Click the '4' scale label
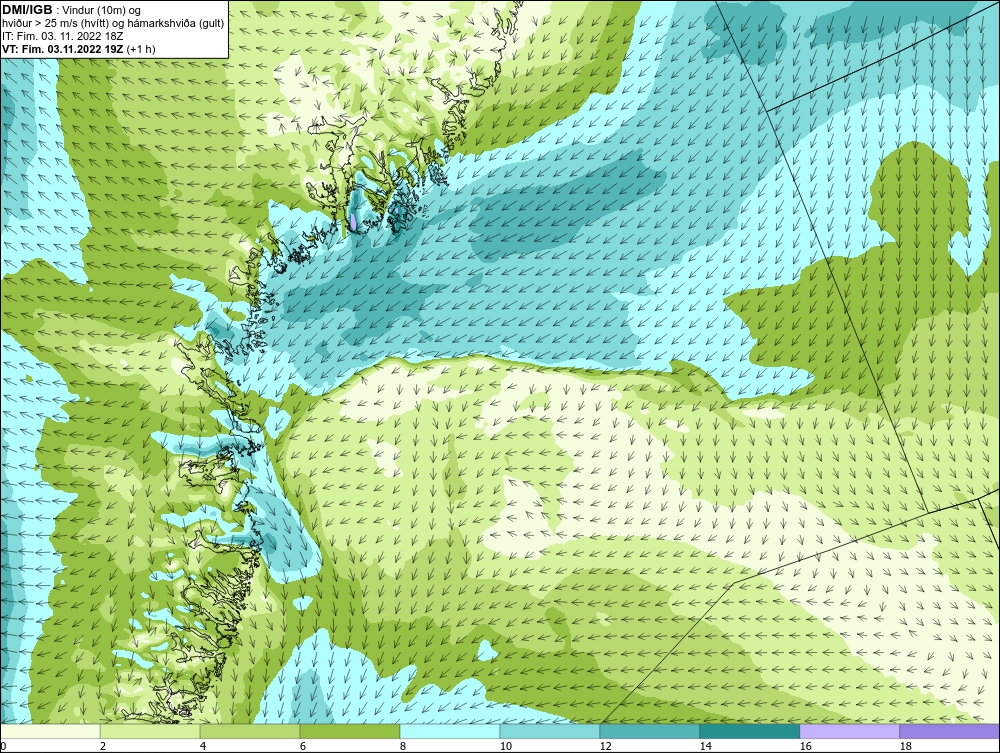The image size is (1000, 753). coord(203,747)
